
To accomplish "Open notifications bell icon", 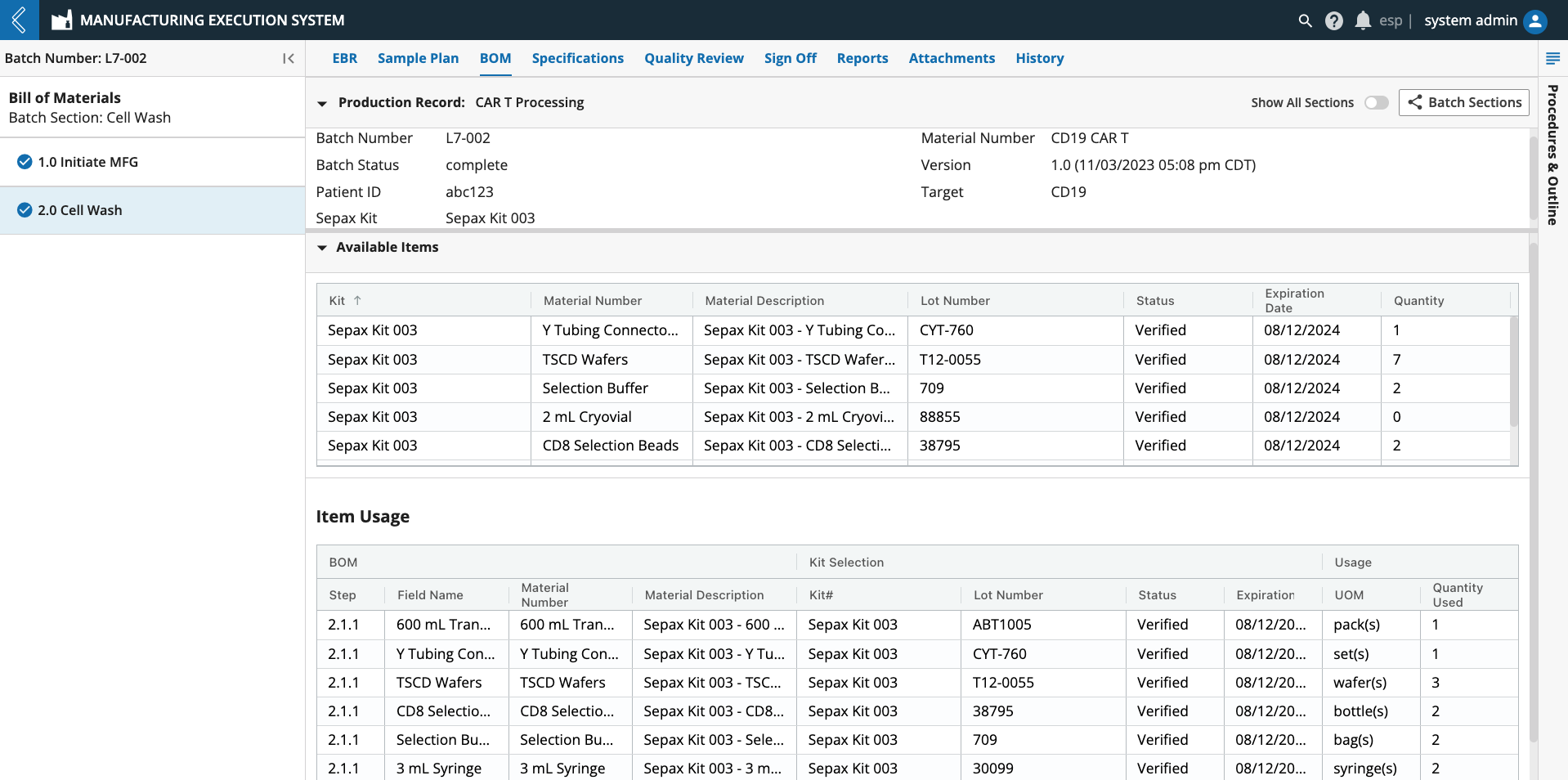I will [1363, 20].
